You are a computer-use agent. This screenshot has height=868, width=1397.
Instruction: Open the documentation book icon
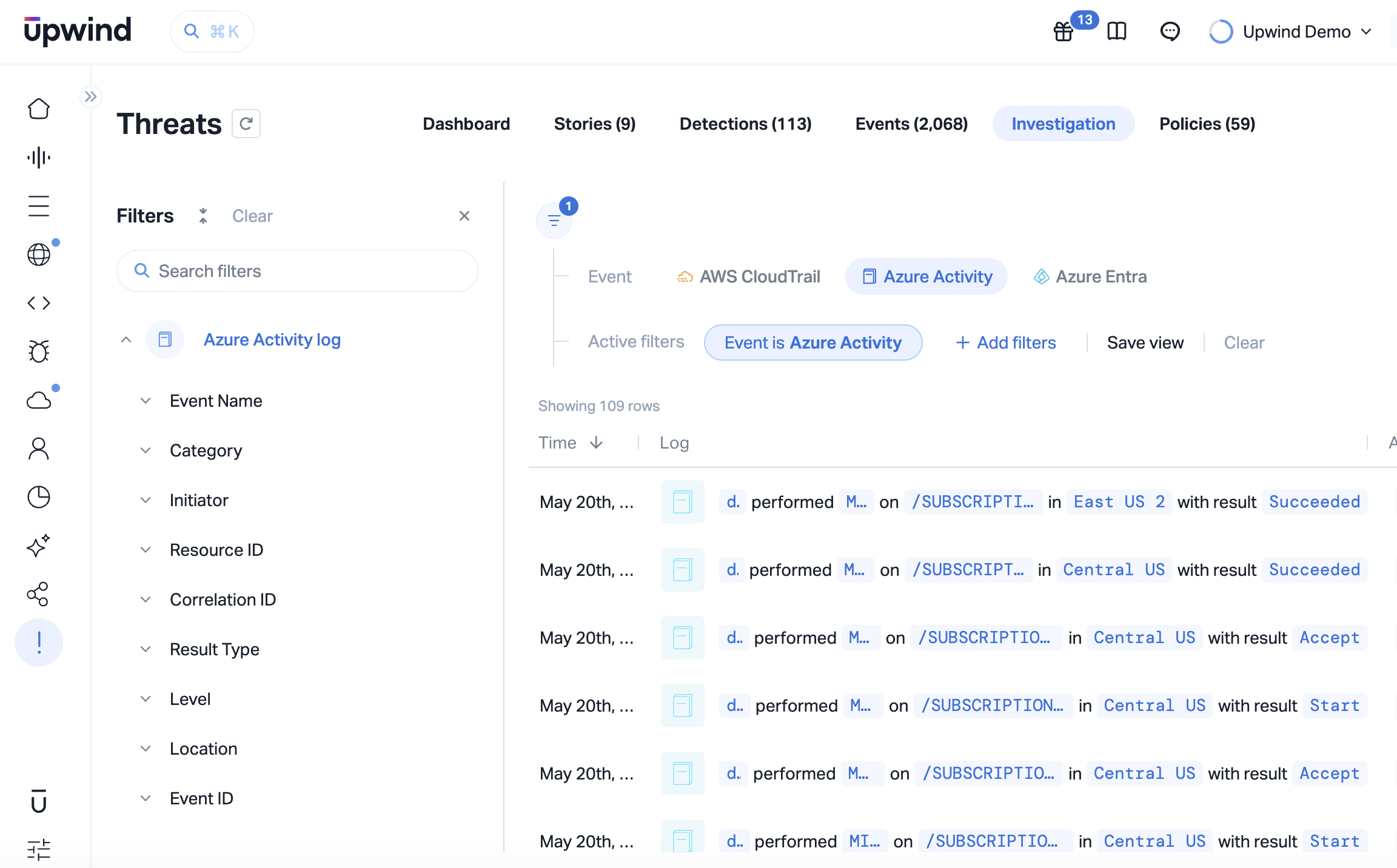tap(1117, 32)
